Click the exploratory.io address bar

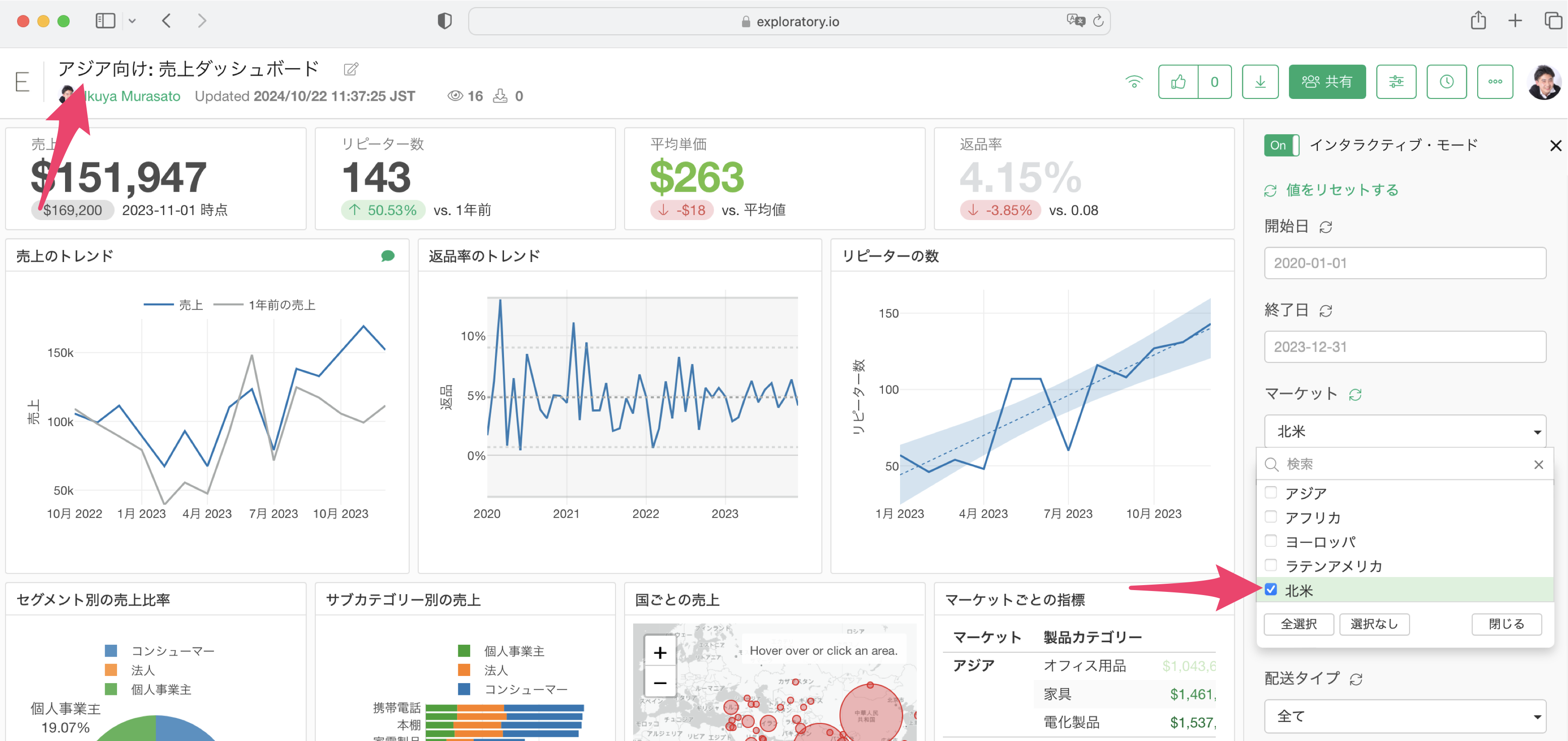pyautogui.click(x=789, y=21)
